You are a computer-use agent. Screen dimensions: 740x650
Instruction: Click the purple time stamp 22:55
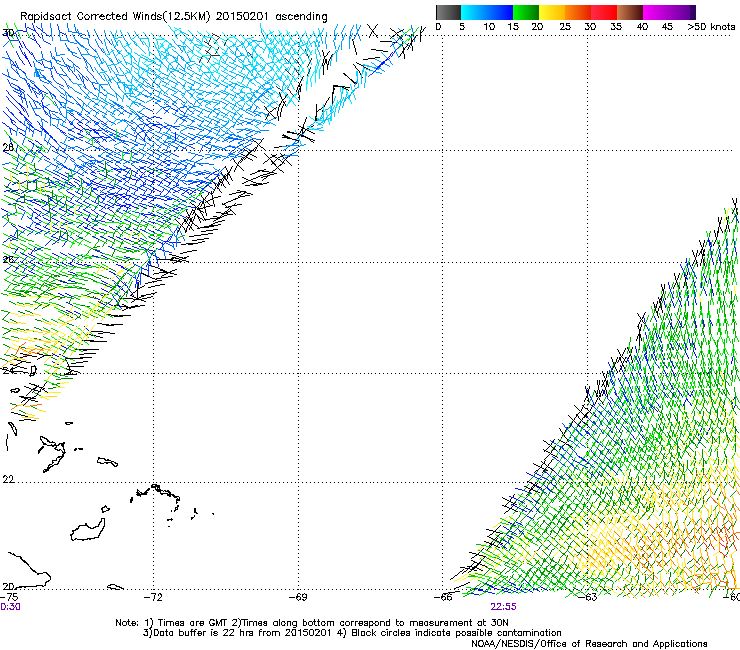503,607
